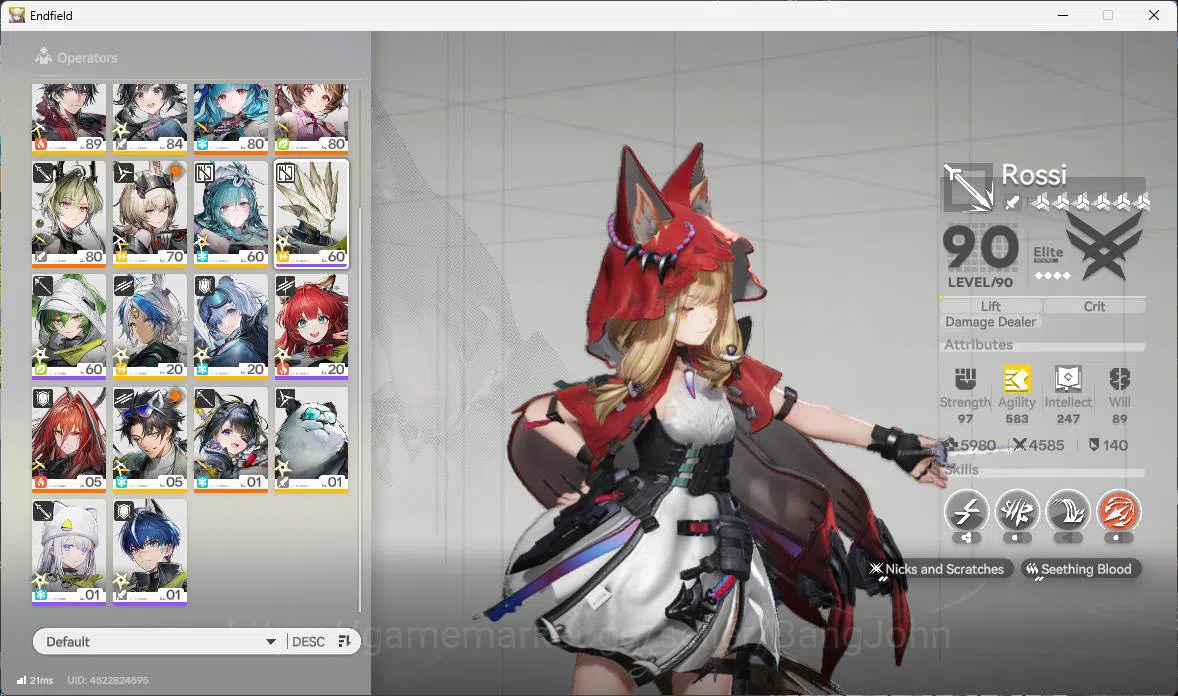Click the HP stat value 5980
This screenshot has height=696, width=1178.
[977, 445]
